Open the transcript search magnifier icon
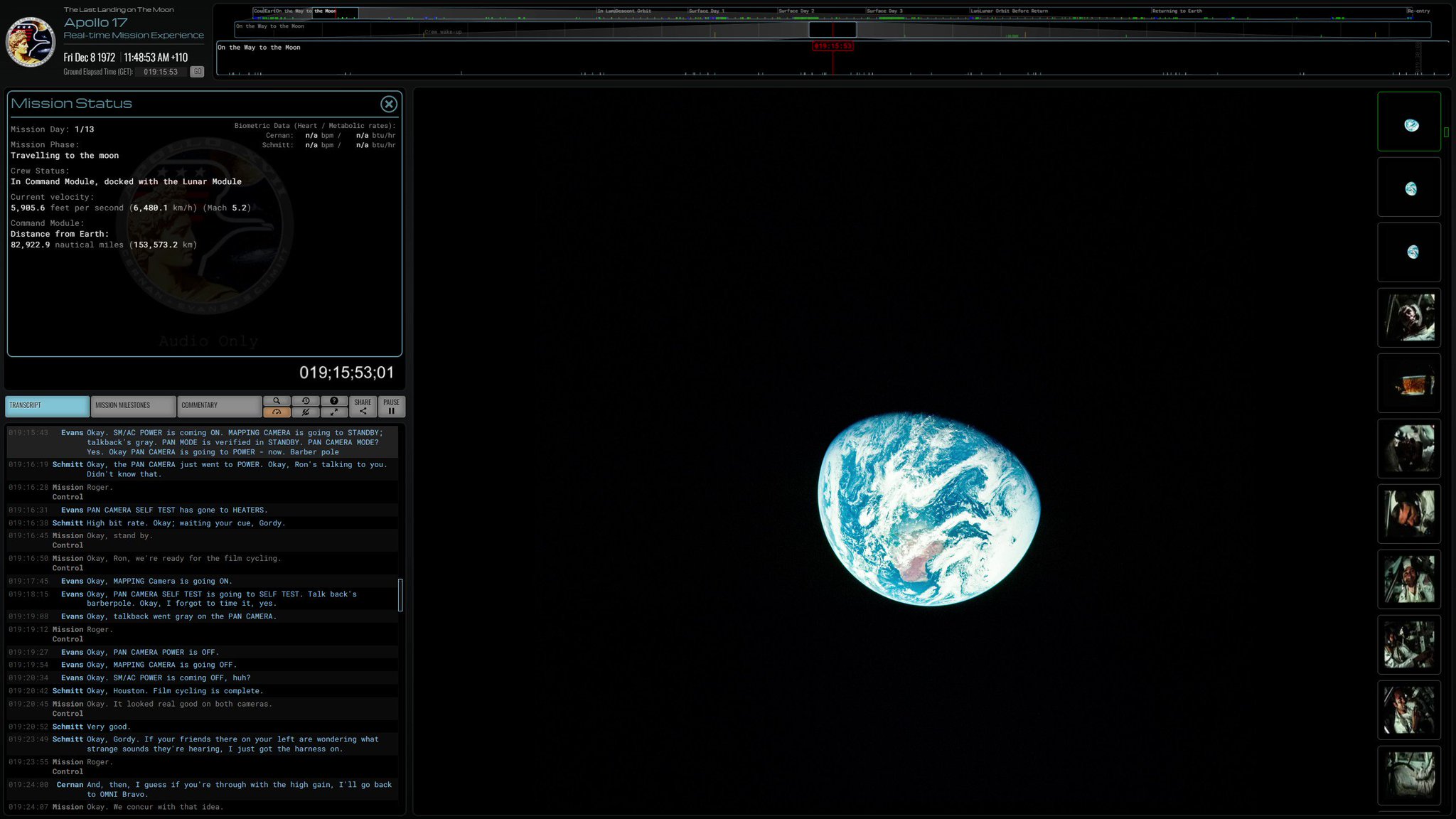This screenshot has height=819, width=1456. click(x=277, y=401)
